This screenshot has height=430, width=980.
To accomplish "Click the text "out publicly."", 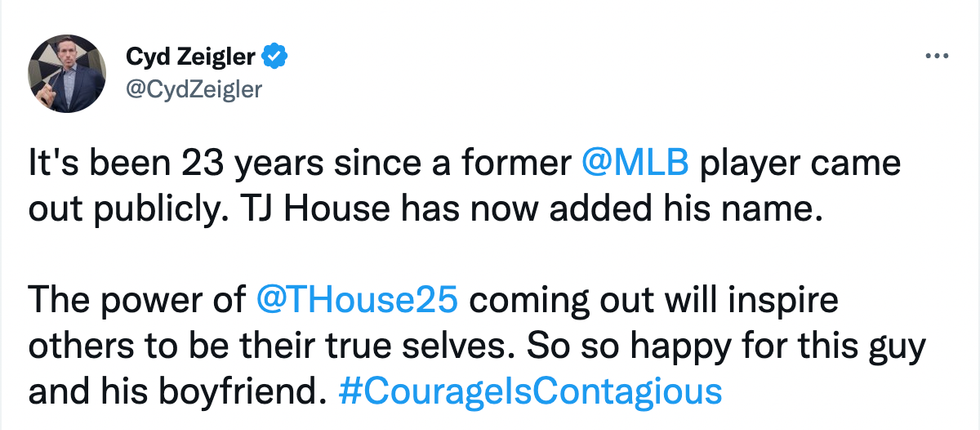I will (x=125, y=210).
